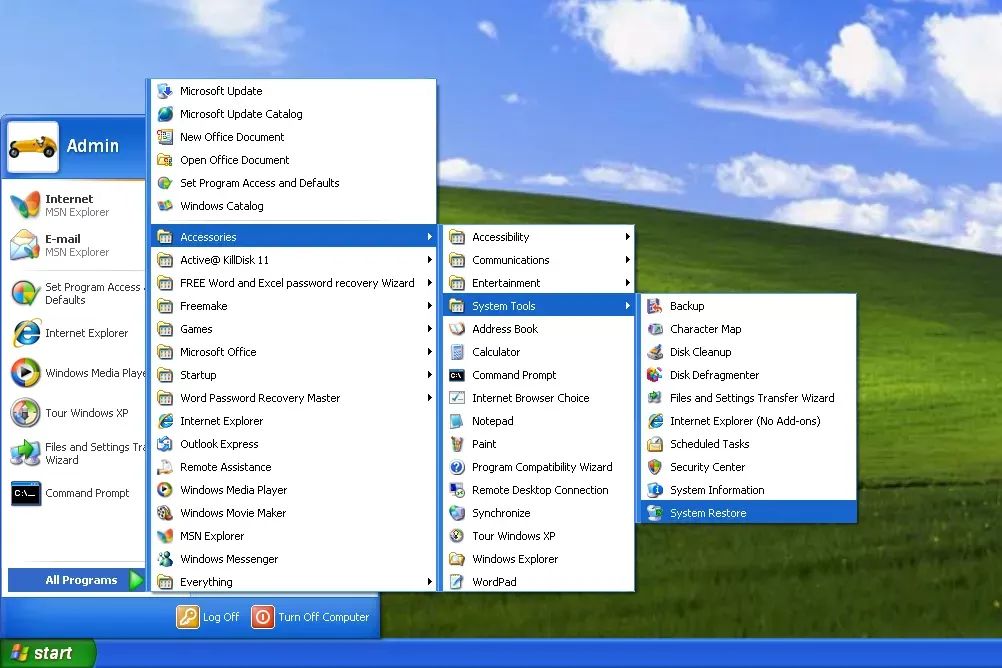The image size is (1002, 668).
Task: Click the Program Compatibility Wizard icon
Action: [x=457, y=467]
